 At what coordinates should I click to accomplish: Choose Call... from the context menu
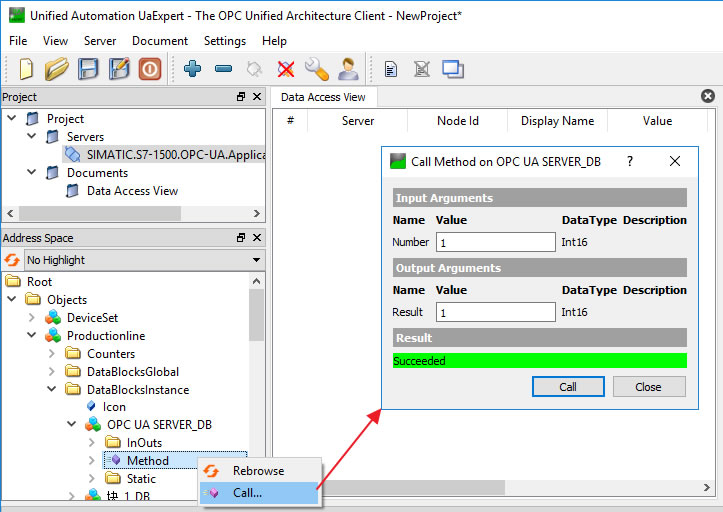click(x=259, y=493)
